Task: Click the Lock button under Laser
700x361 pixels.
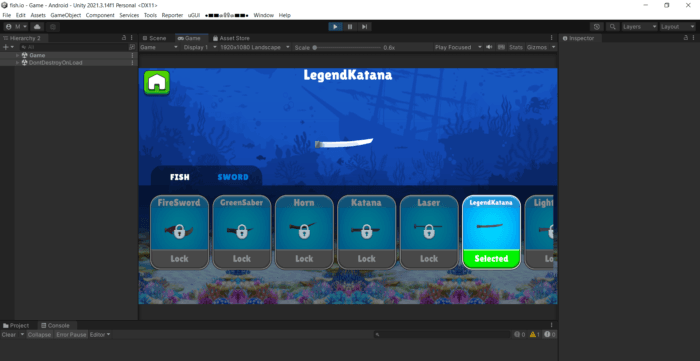Action: point(429,259)
